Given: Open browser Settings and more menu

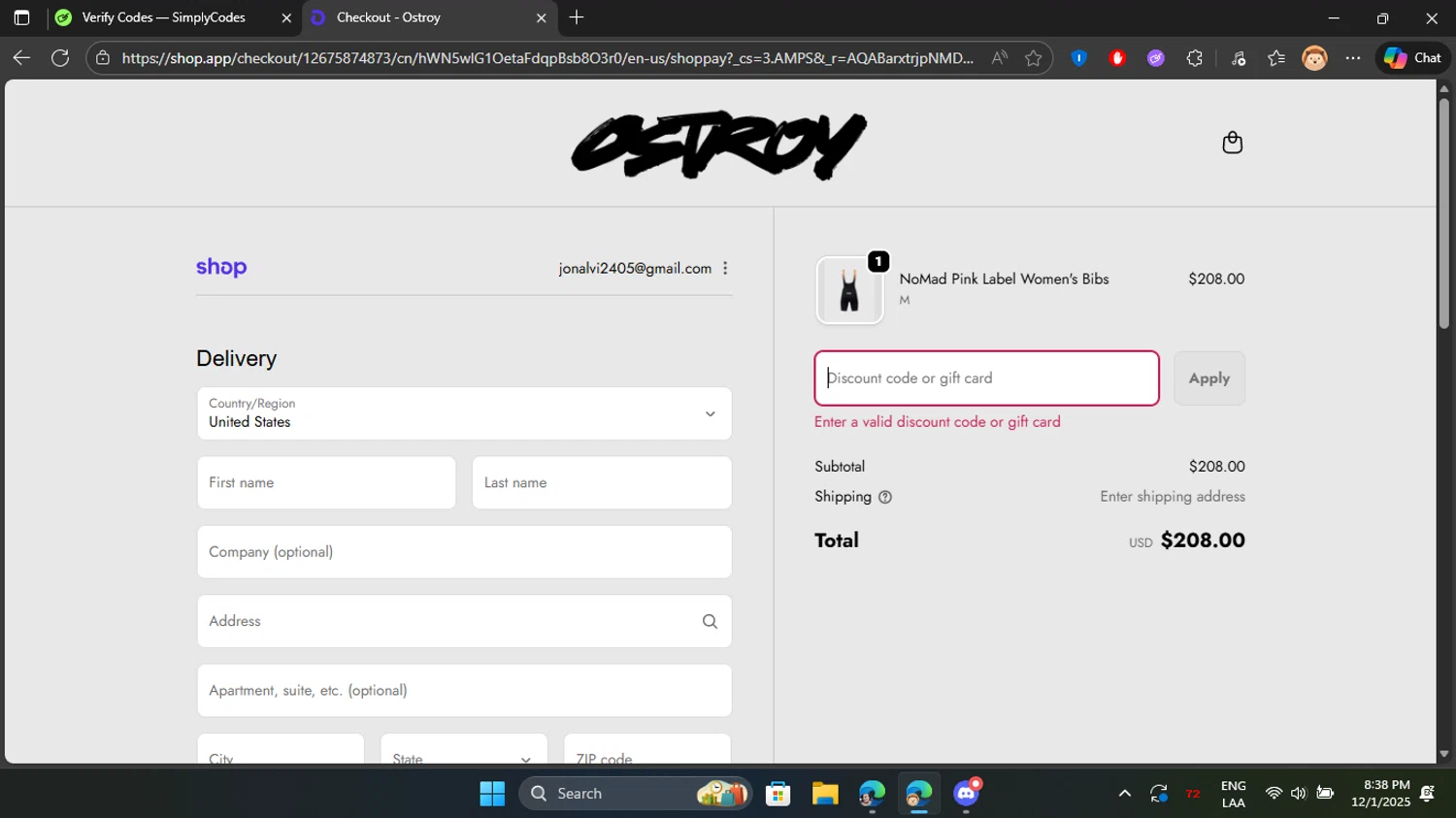Looking at the screenshot, I should tap(1353, 58).
